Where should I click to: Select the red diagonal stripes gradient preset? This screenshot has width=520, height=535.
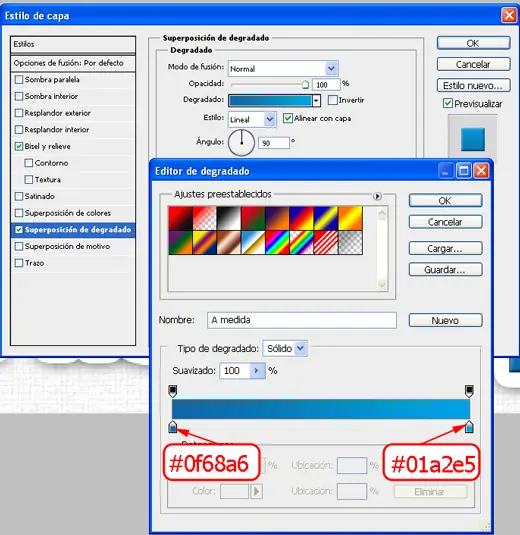(326, 243)
